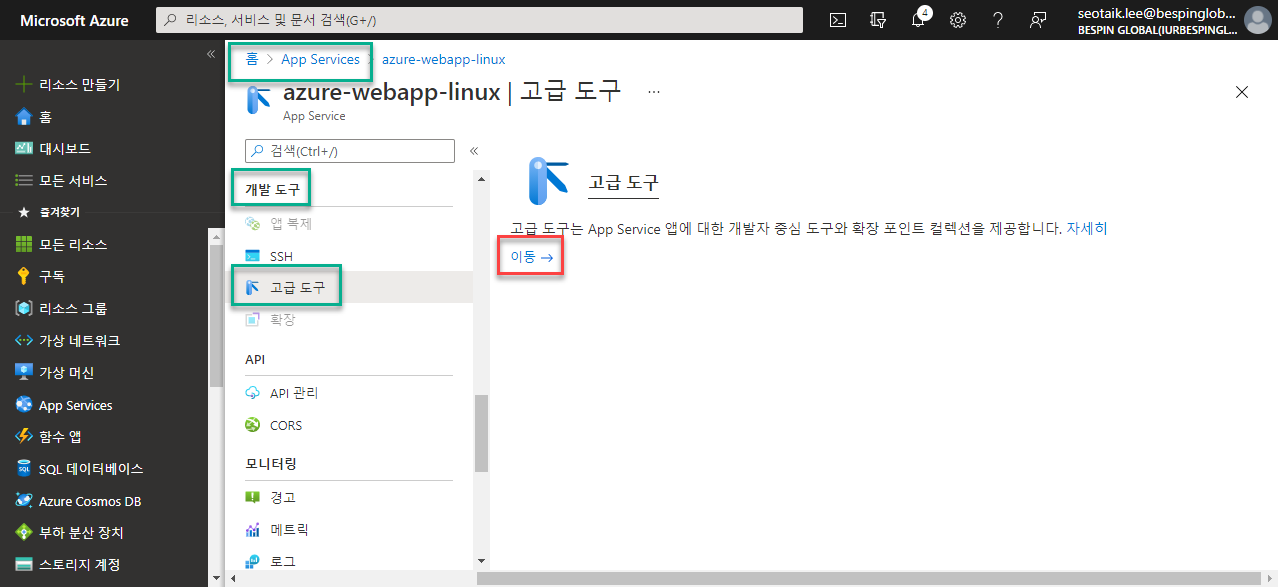The width and height of the screenshot is (1278, 587).
Task: Click the 대시보드 chart icon
Action: pos(25,148)
